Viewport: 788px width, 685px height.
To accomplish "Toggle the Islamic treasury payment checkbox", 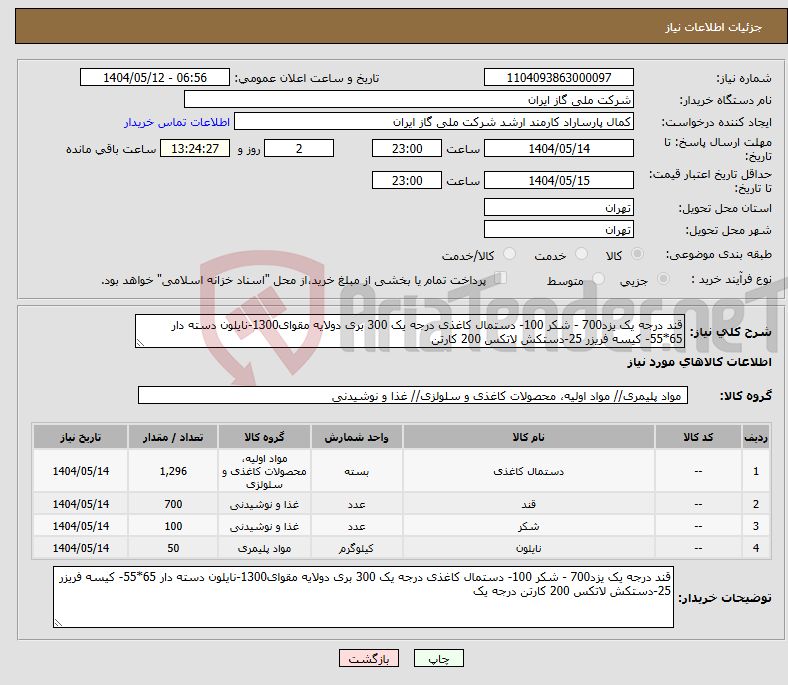I will click(500, 278).
